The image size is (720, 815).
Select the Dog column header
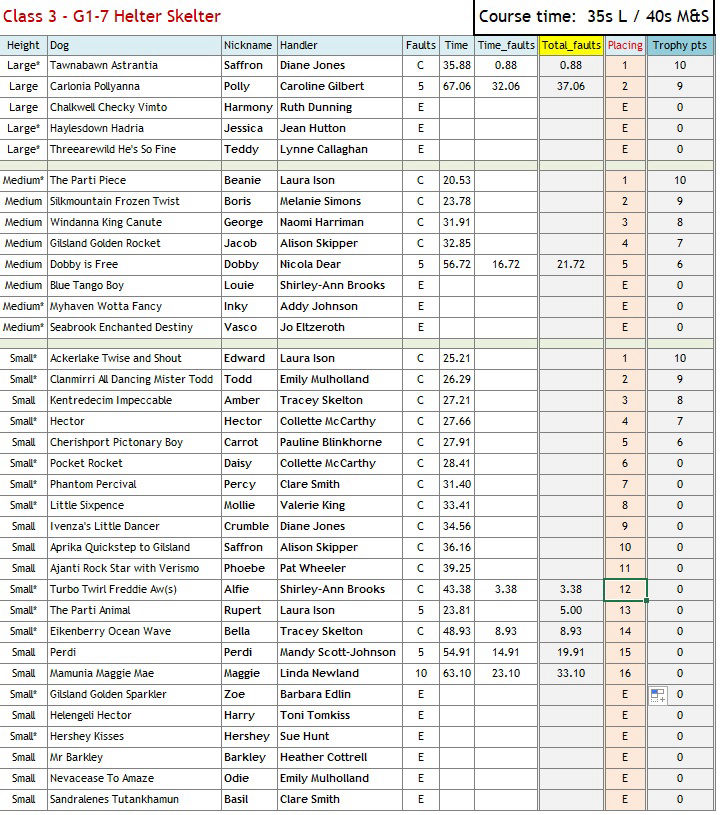(x=134, y=45)
